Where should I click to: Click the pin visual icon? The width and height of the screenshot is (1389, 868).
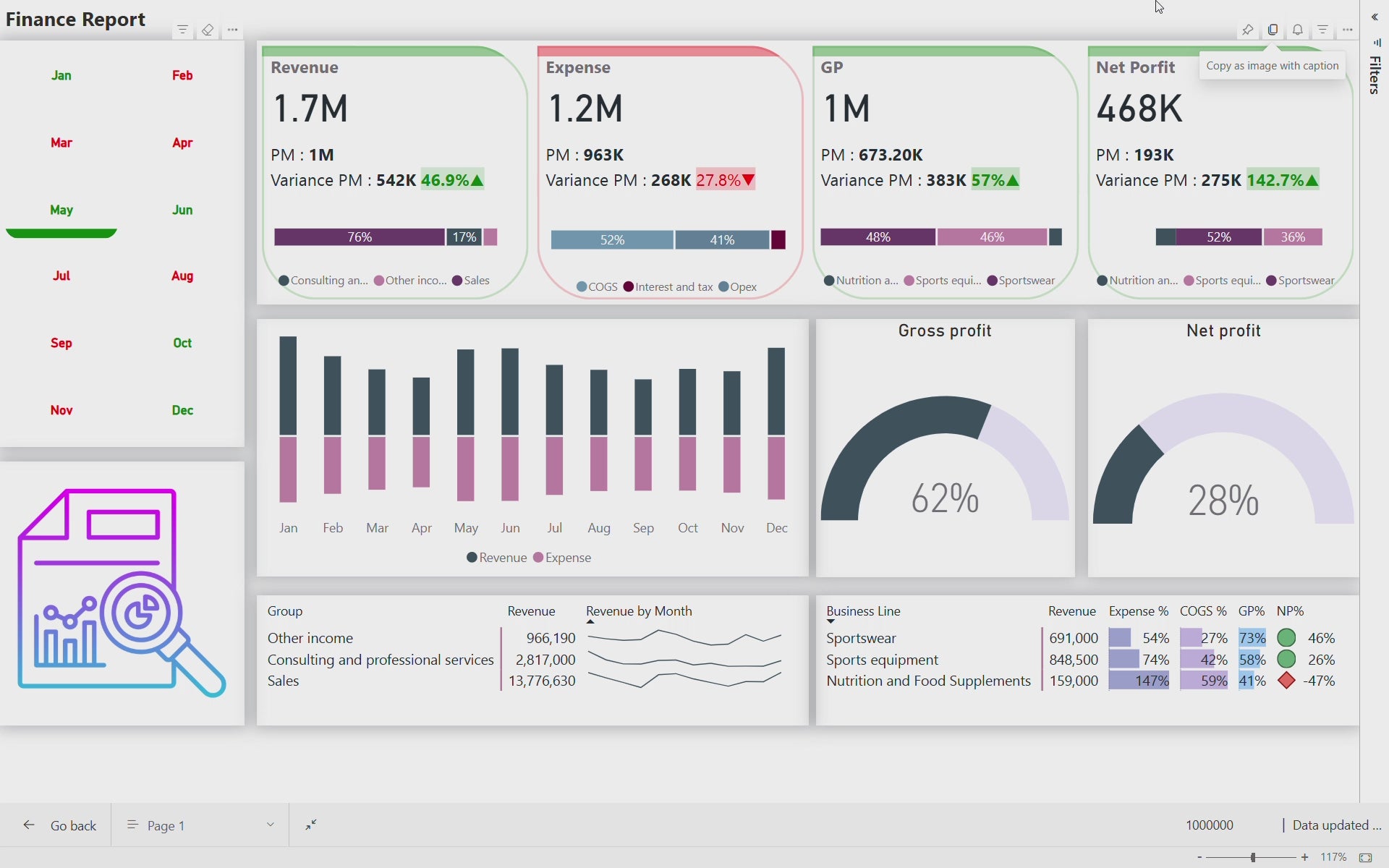point(1247,30)
